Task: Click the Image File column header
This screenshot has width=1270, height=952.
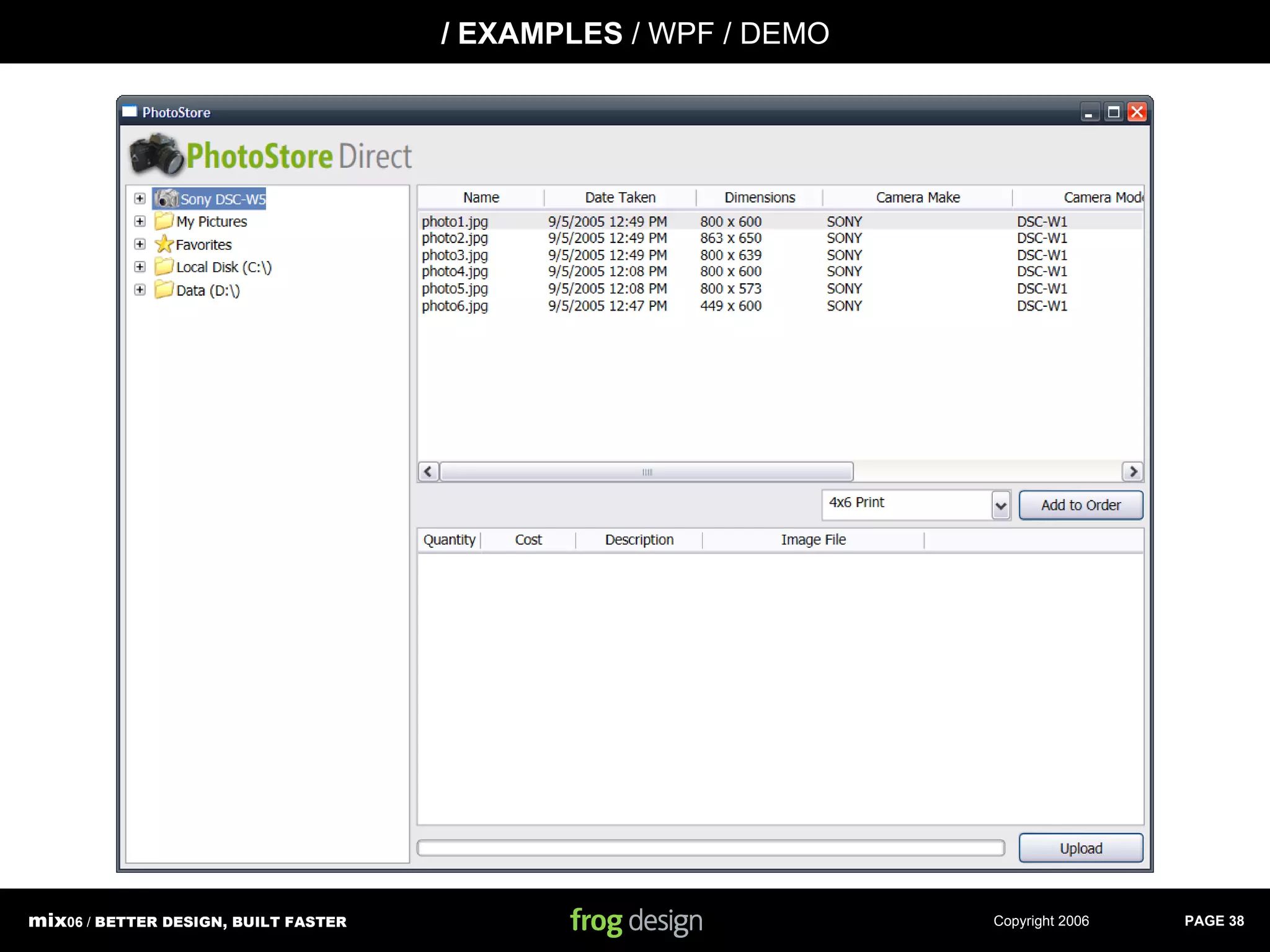Action: 813,540
